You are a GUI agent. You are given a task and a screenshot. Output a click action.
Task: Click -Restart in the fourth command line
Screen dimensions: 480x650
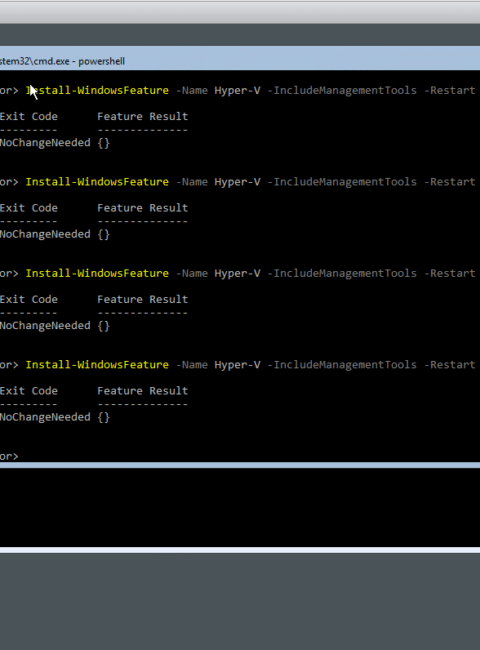point(450,365)
